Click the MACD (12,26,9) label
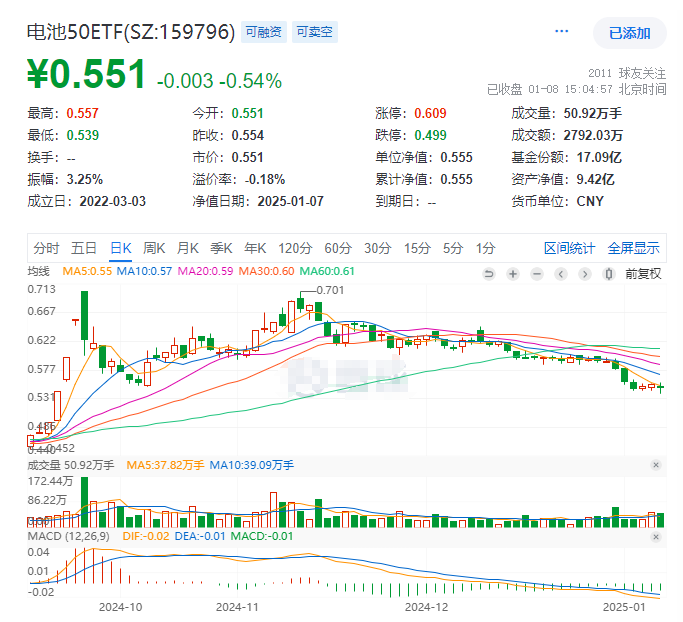This screenshot has height=622, width=683. coord(68,536)
